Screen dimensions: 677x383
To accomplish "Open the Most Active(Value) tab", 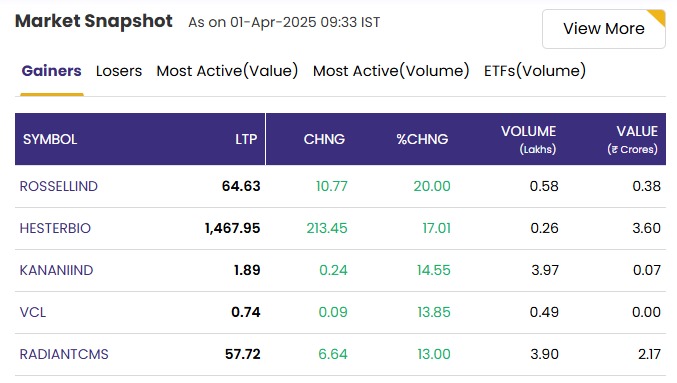I will click(227, 71).
